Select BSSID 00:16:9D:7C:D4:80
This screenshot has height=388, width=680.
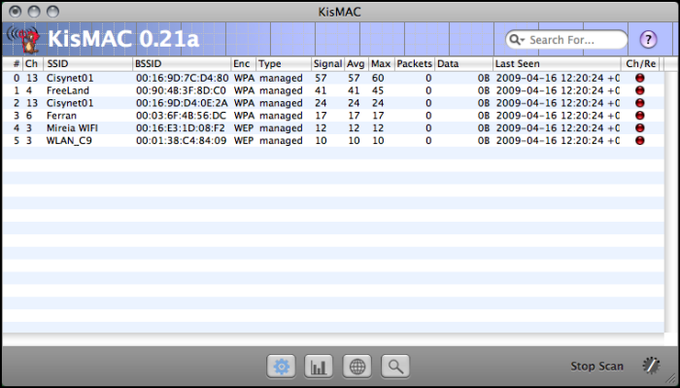(x=182, y=78)
